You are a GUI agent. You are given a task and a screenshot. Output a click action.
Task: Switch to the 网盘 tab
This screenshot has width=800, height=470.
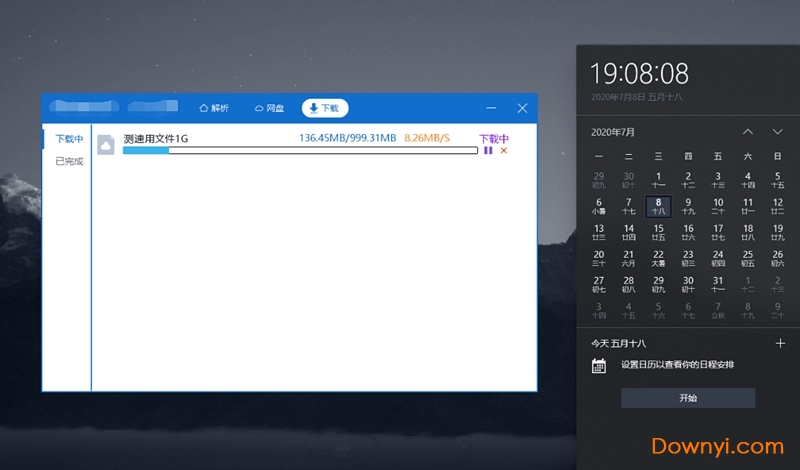pyautogui.click(x=269, y=108)
